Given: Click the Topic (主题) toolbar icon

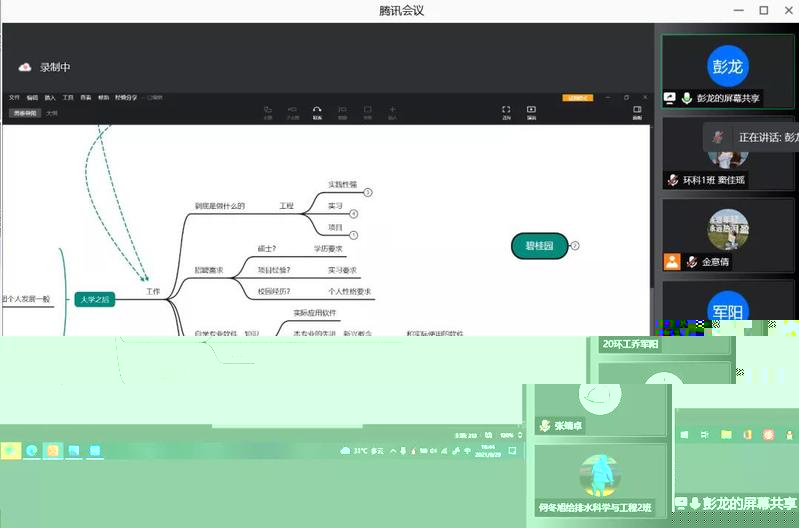Looking at the screenshot, I should pos(268,110).
